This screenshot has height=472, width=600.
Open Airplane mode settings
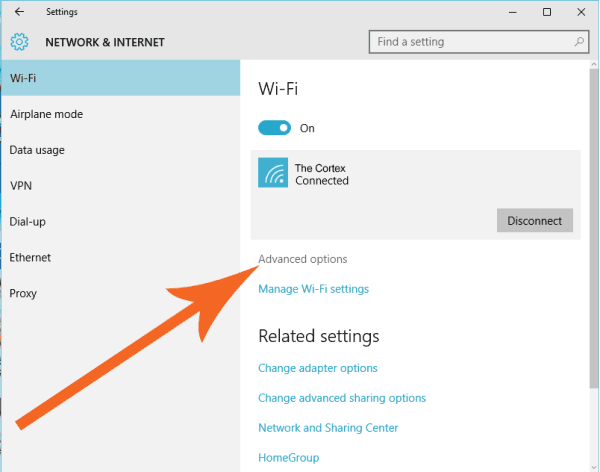coord(121,114)
